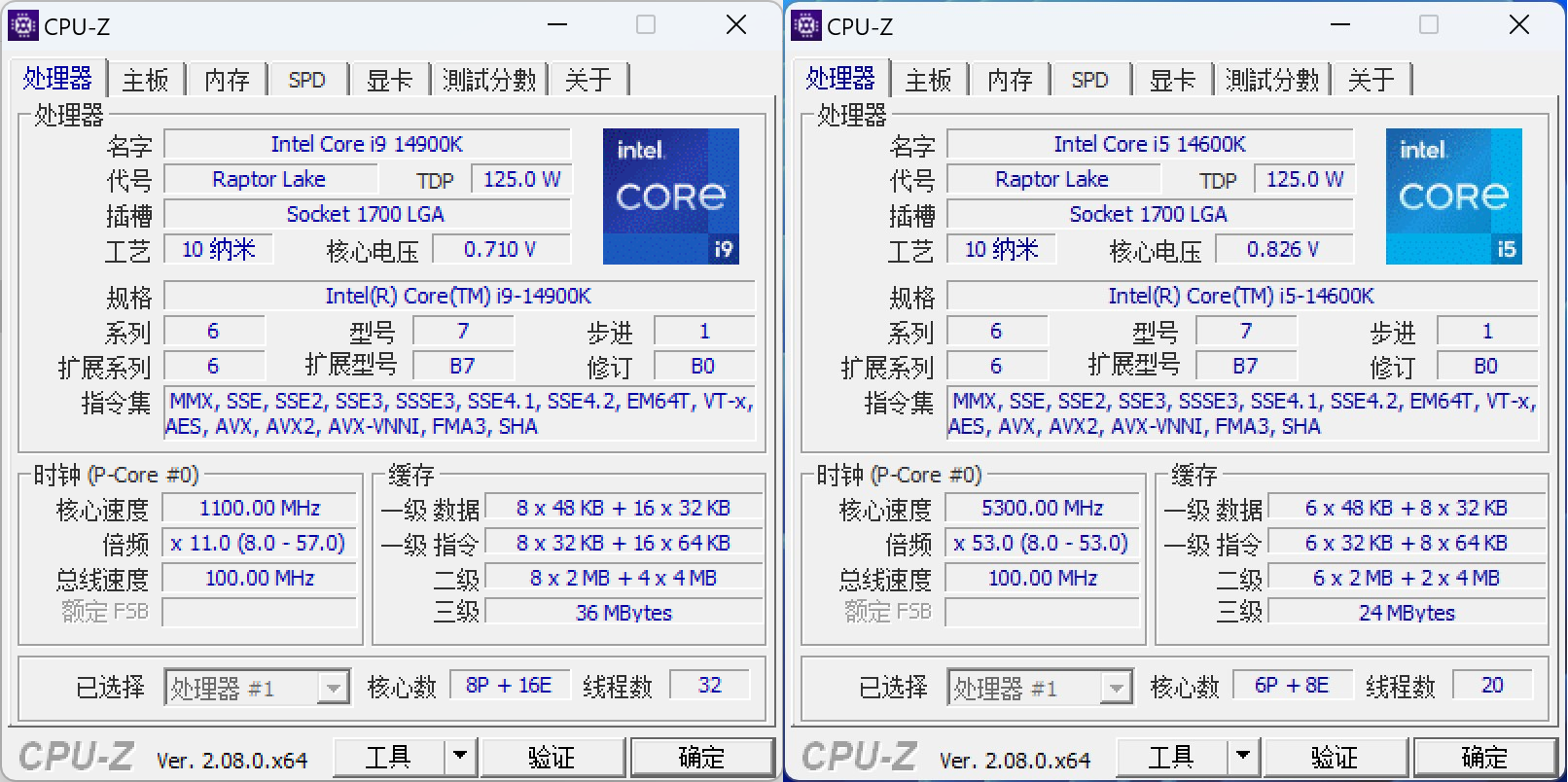Viewport: 1568px width, 782px height.
Task: Switch to the 主板 tab in left window
Action: (146, 80)
